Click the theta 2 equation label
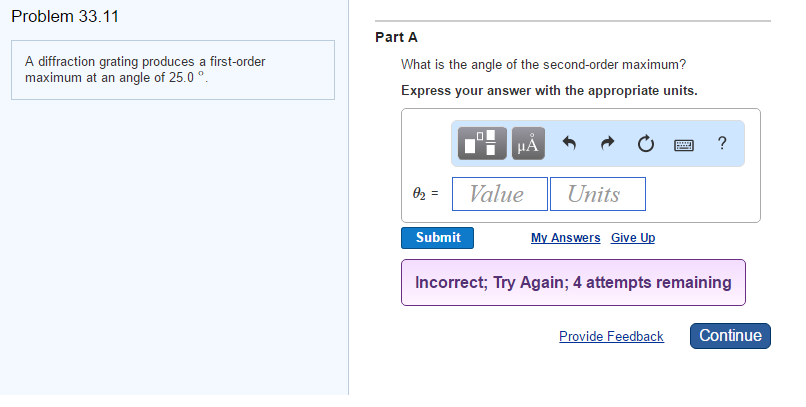 425,194
